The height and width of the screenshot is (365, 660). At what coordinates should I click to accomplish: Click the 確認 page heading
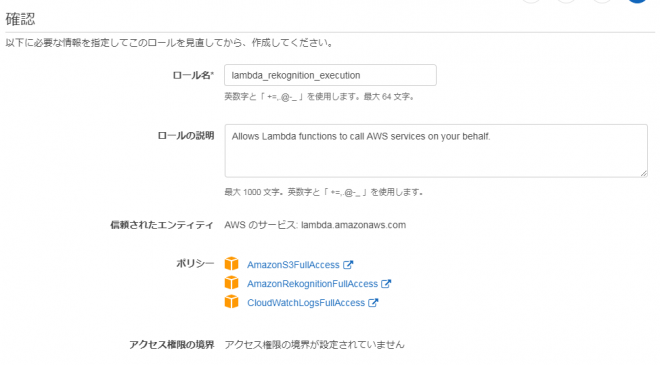point(20,19)
